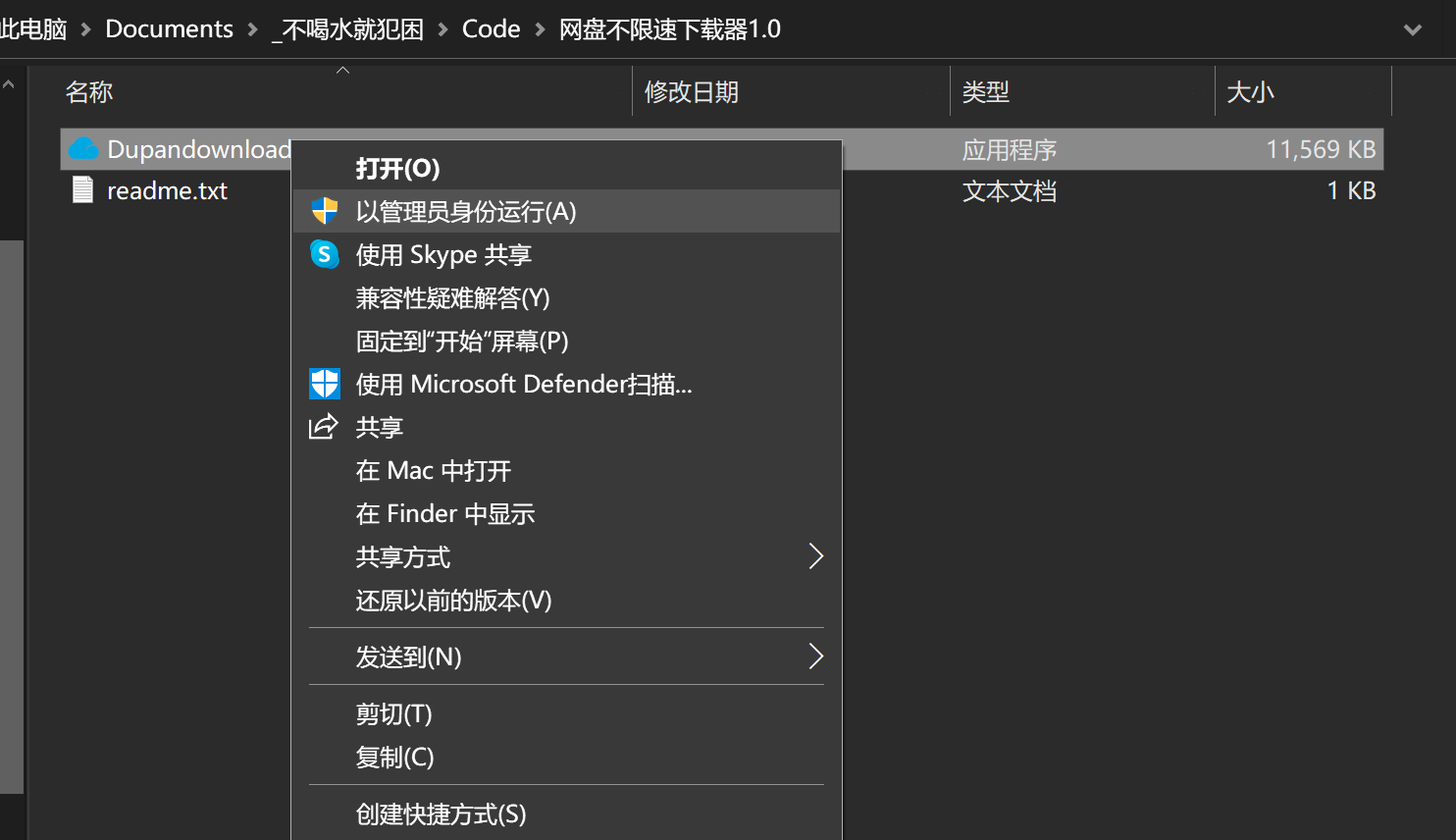
Task: Expand the 发送到(N) submenu arrow
Action: (x=814, y=656)
